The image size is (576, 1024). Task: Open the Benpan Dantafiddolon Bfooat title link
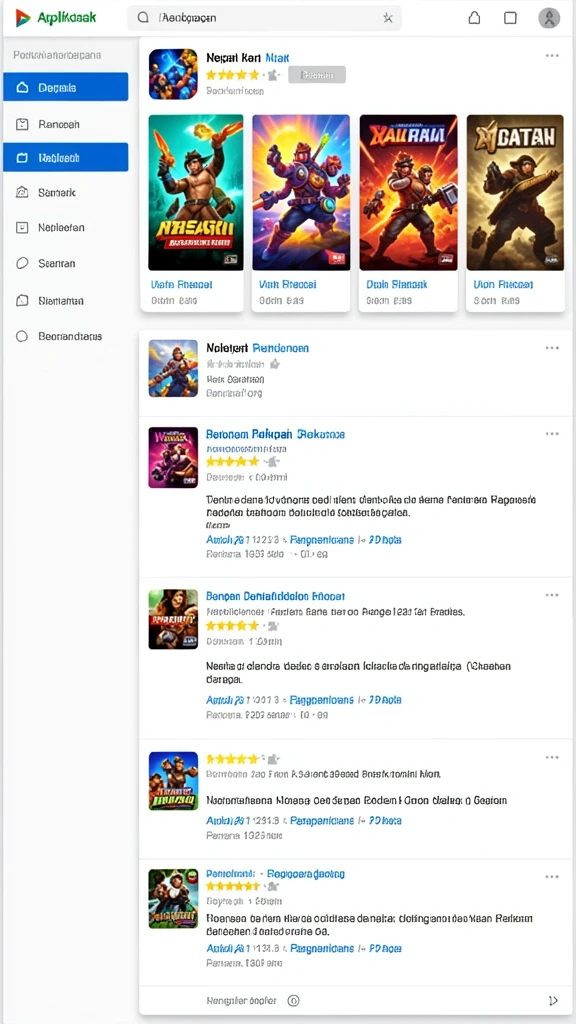(x=275, y=596)
